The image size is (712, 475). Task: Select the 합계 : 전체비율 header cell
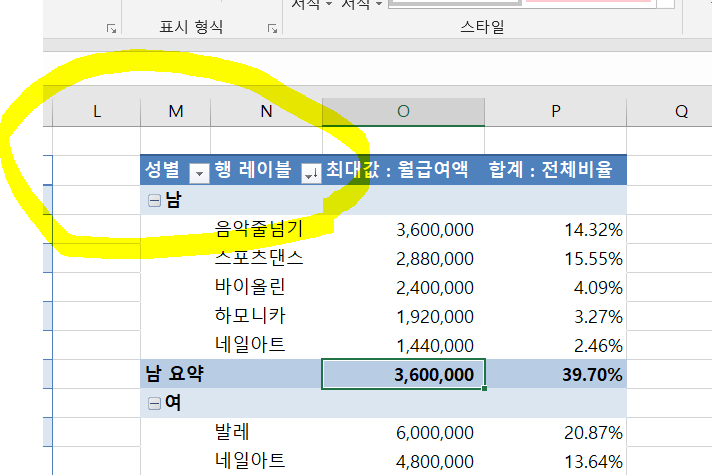(556, 170)
